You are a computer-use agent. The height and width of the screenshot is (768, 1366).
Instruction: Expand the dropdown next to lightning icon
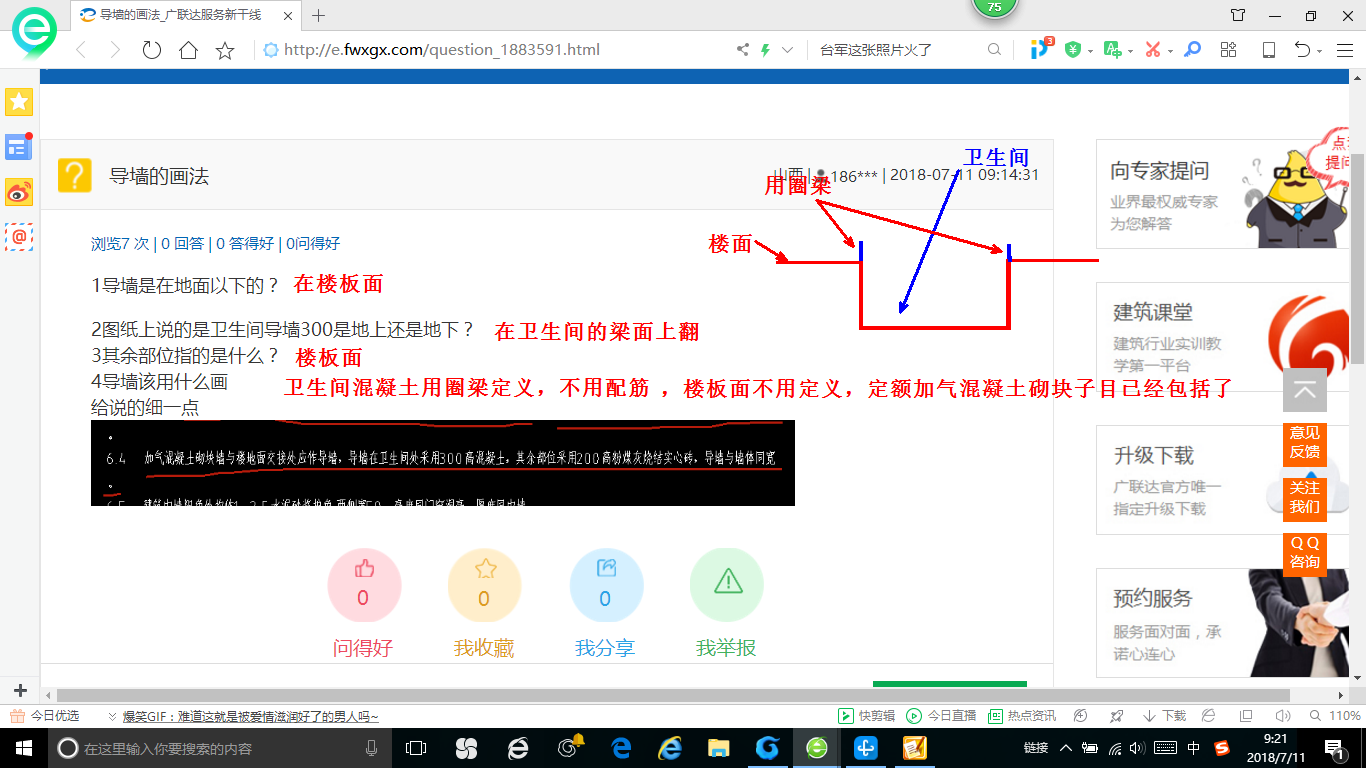(x=787, y=50)
